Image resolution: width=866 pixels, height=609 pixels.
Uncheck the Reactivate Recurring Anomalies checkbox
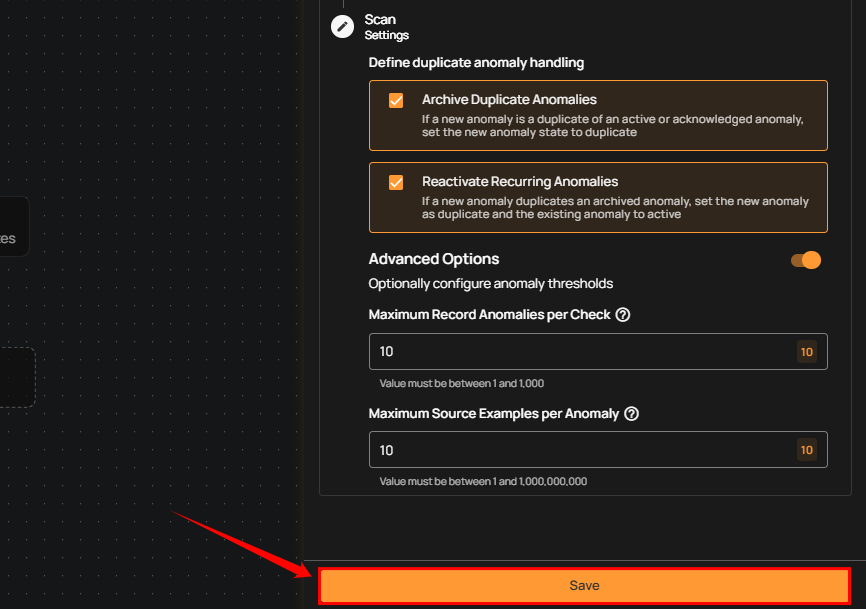[x=396, y=182]
